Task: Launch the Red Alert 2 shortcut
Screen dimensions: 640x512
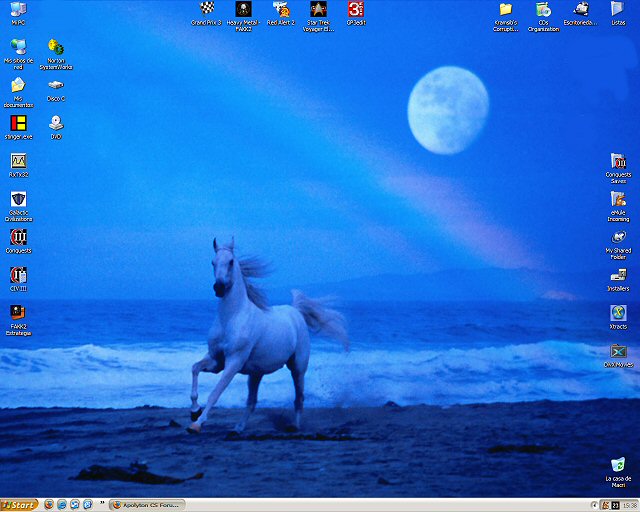Action: pyautogui.click(x=281, y=9)
